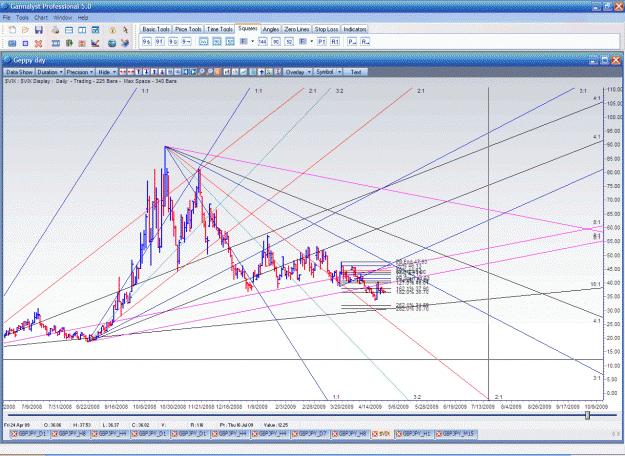Close the GBPJPY_M15 tab with its X
625x456 pixels.
tap(439, 434)
